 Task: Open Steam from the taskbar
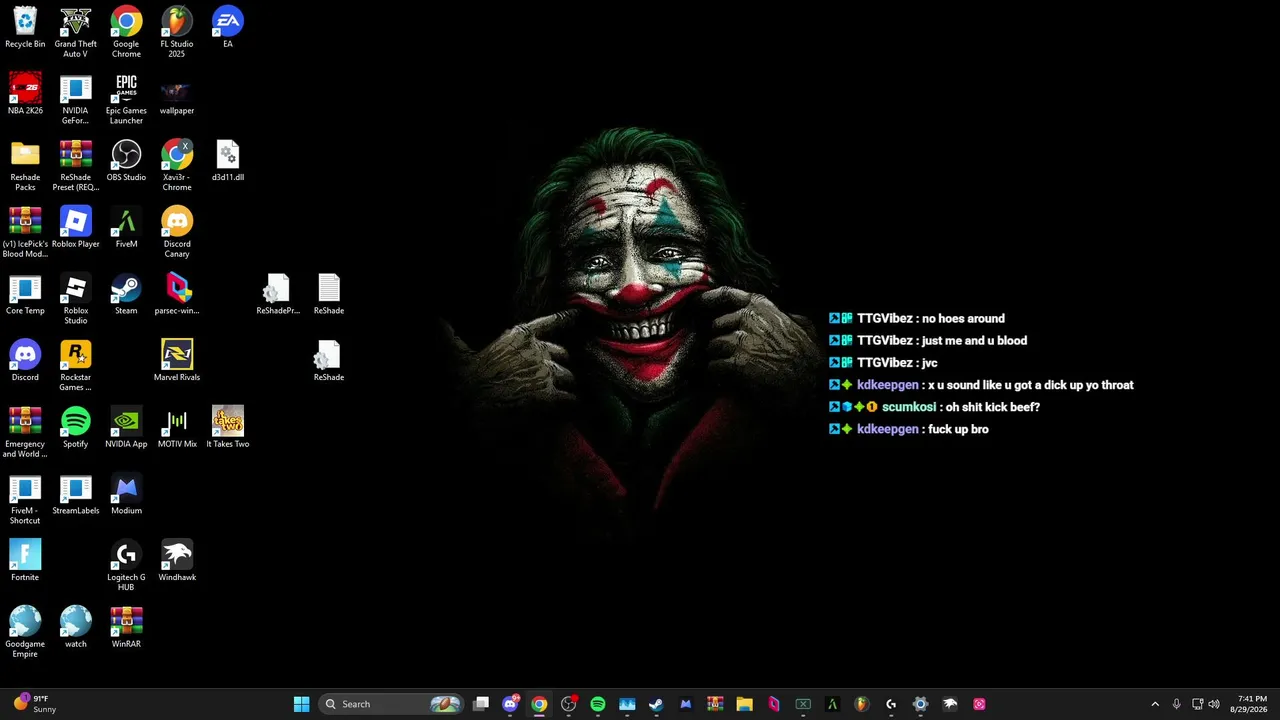(x=656, y=704)
